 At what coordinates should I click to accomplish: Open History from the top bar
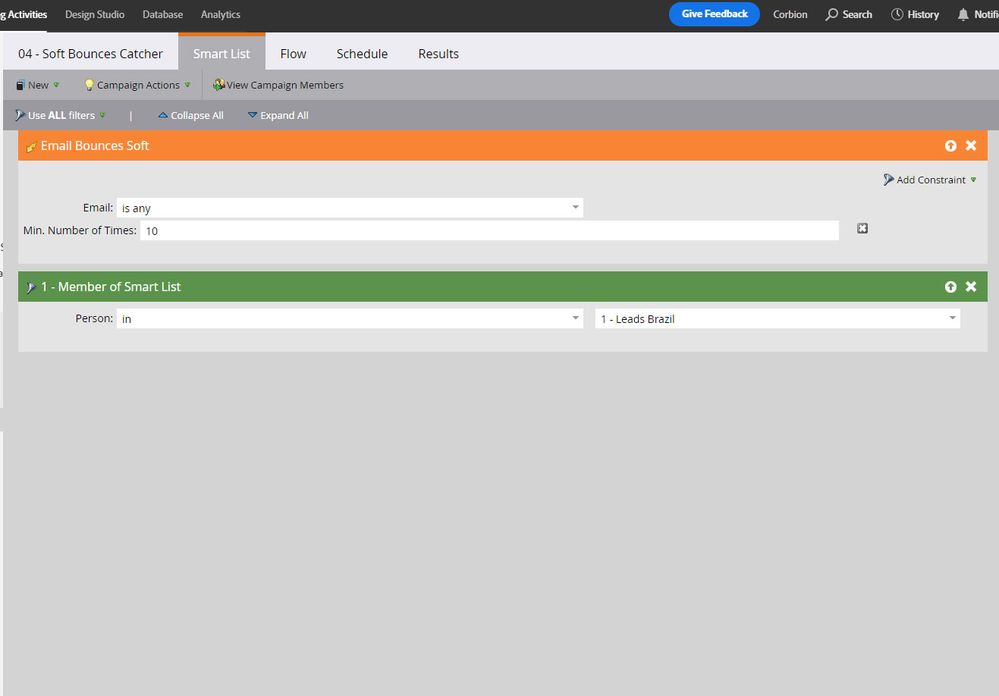tap(914, 15)
